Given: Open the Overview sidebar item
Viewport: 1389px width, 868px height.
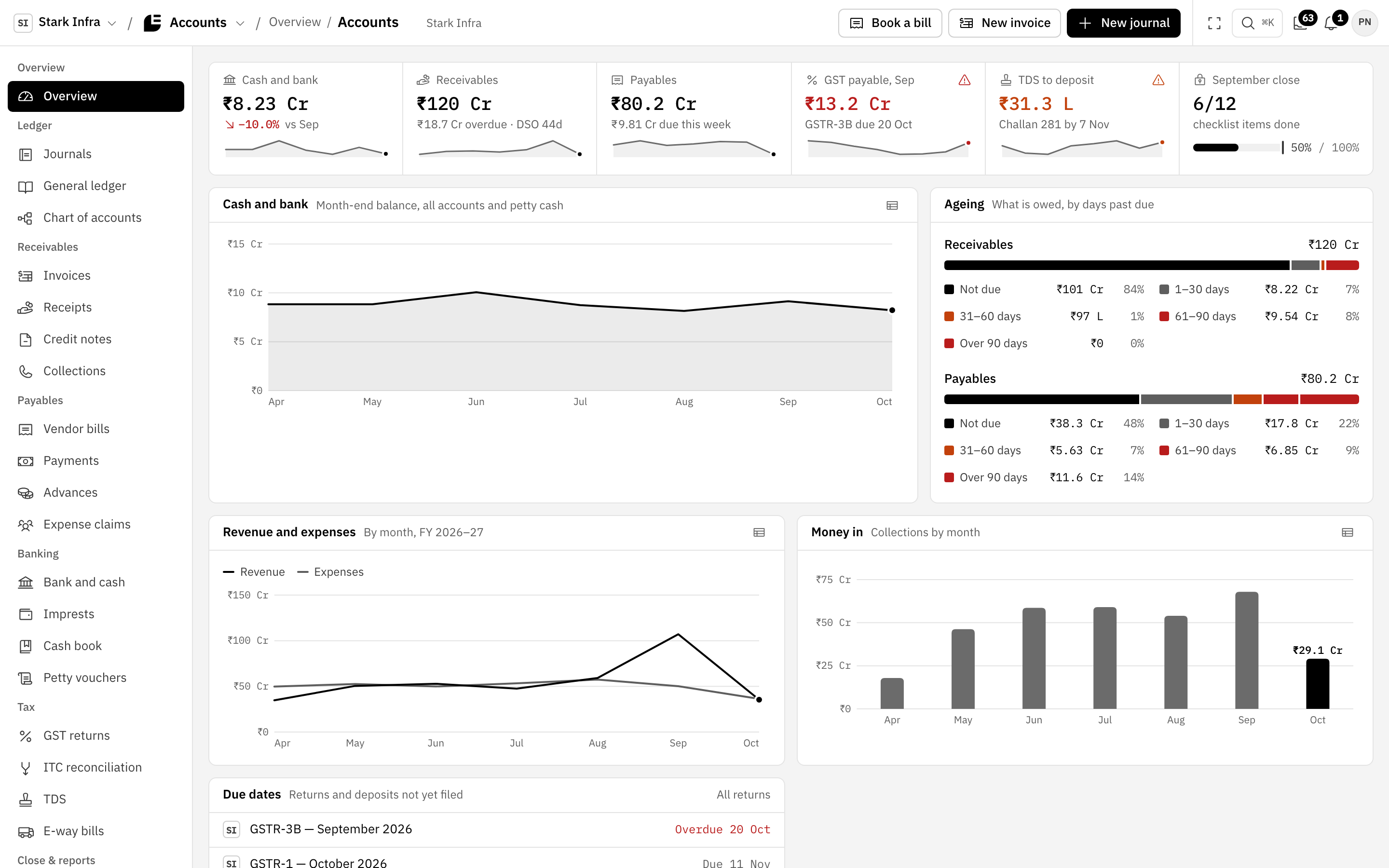Looking at the screenshot, I should [96, 96].
